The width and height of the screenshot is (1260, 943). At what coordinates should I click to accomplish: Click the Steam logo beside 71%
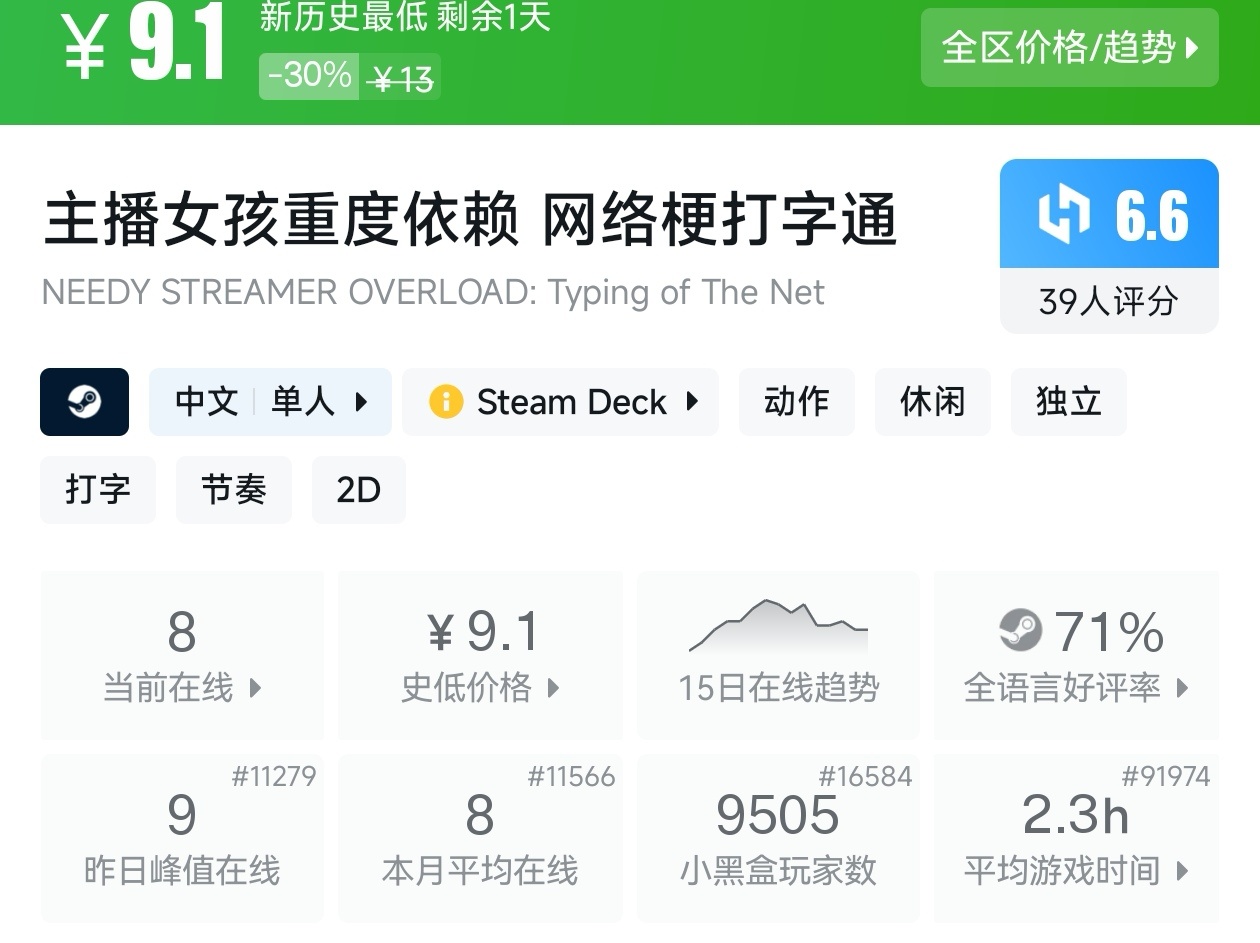(1020, 631)
